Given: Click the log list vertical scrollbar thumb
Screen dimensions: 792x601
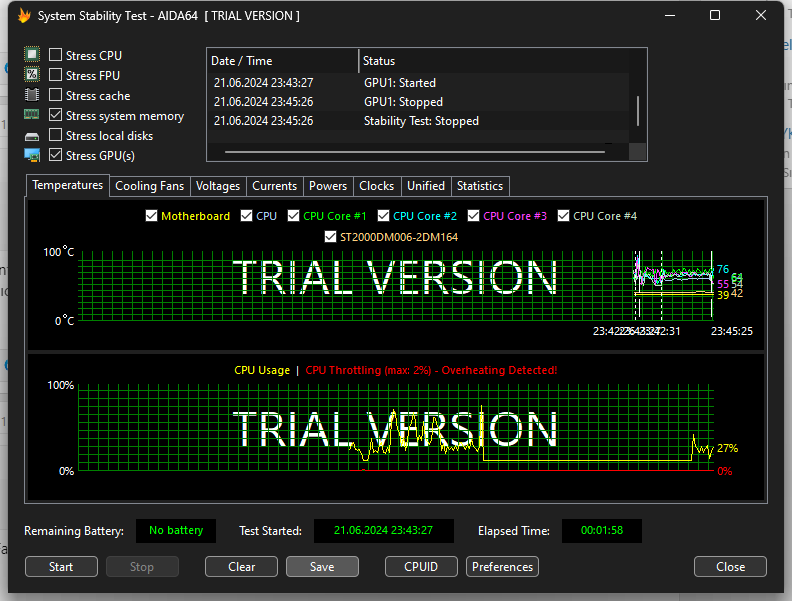Looking at the screenshot, I should (638, 111).
